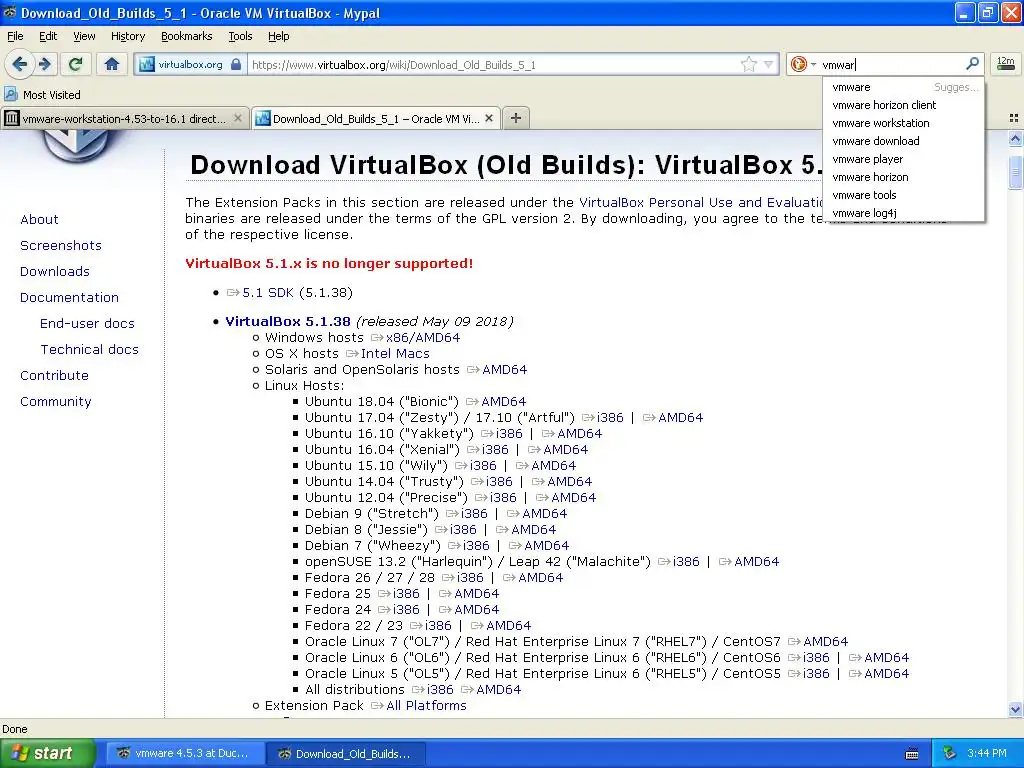
Task: Close the Download_Old_Builds_5_1 tab
Action: click(x=489, y=118)
